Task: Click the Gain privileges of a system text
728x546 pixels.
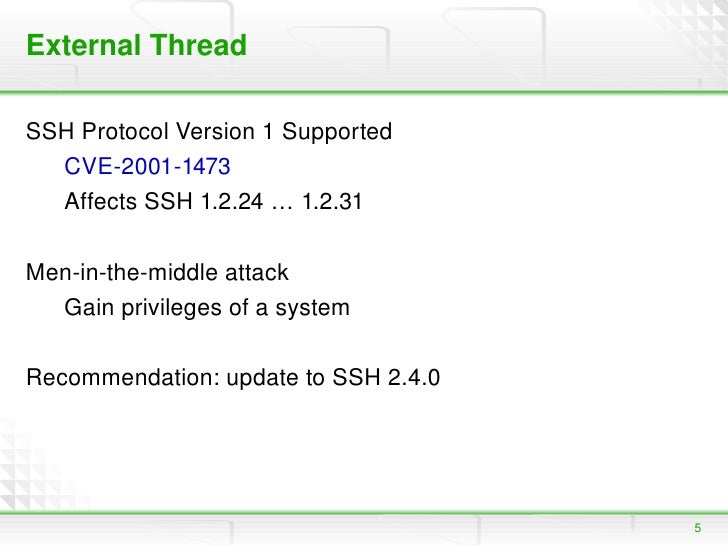Action: (x=207, y=308)
